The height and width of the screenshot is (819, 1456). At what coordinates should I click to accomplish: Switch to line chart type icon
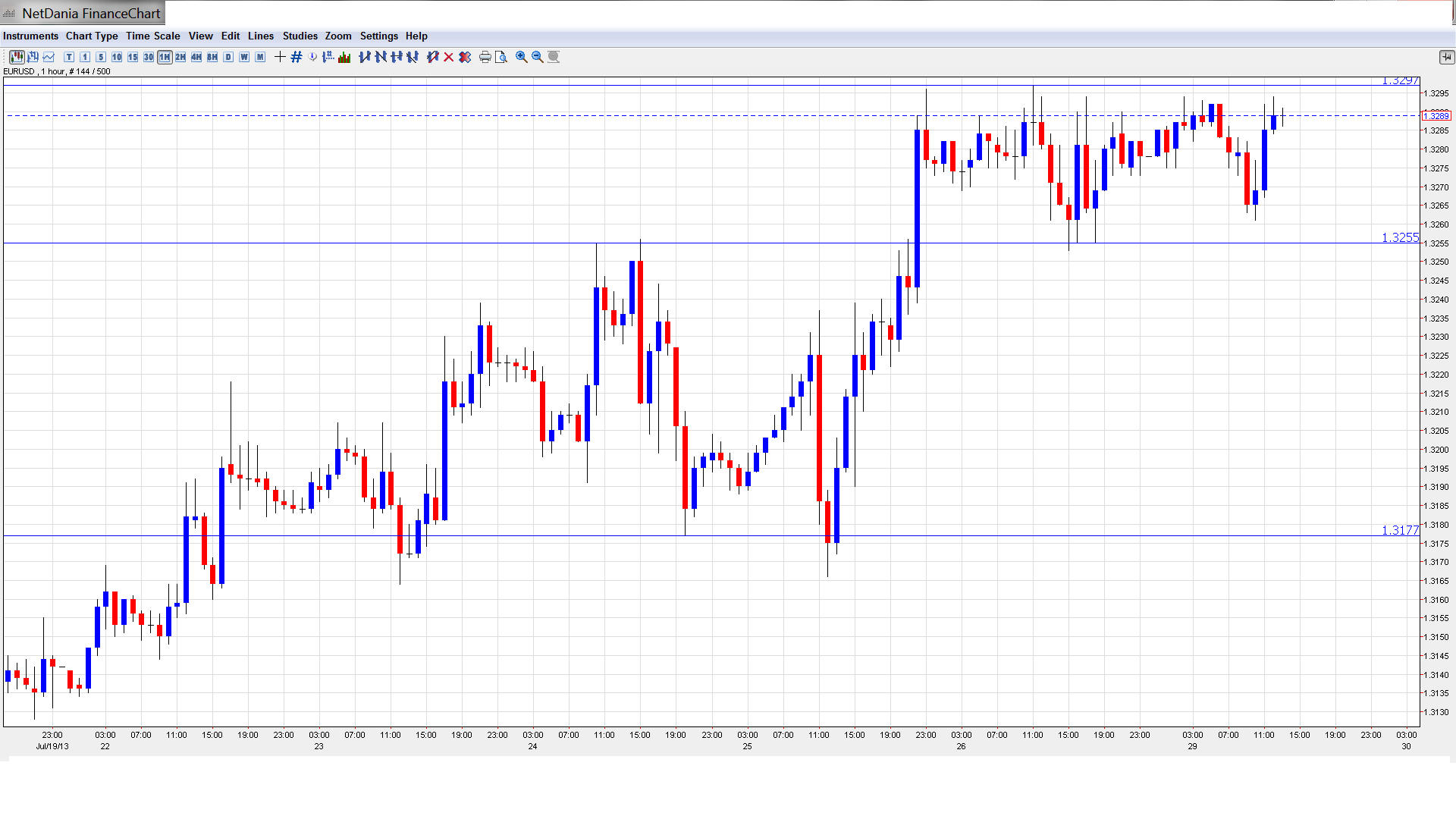[x=49, y=57]
